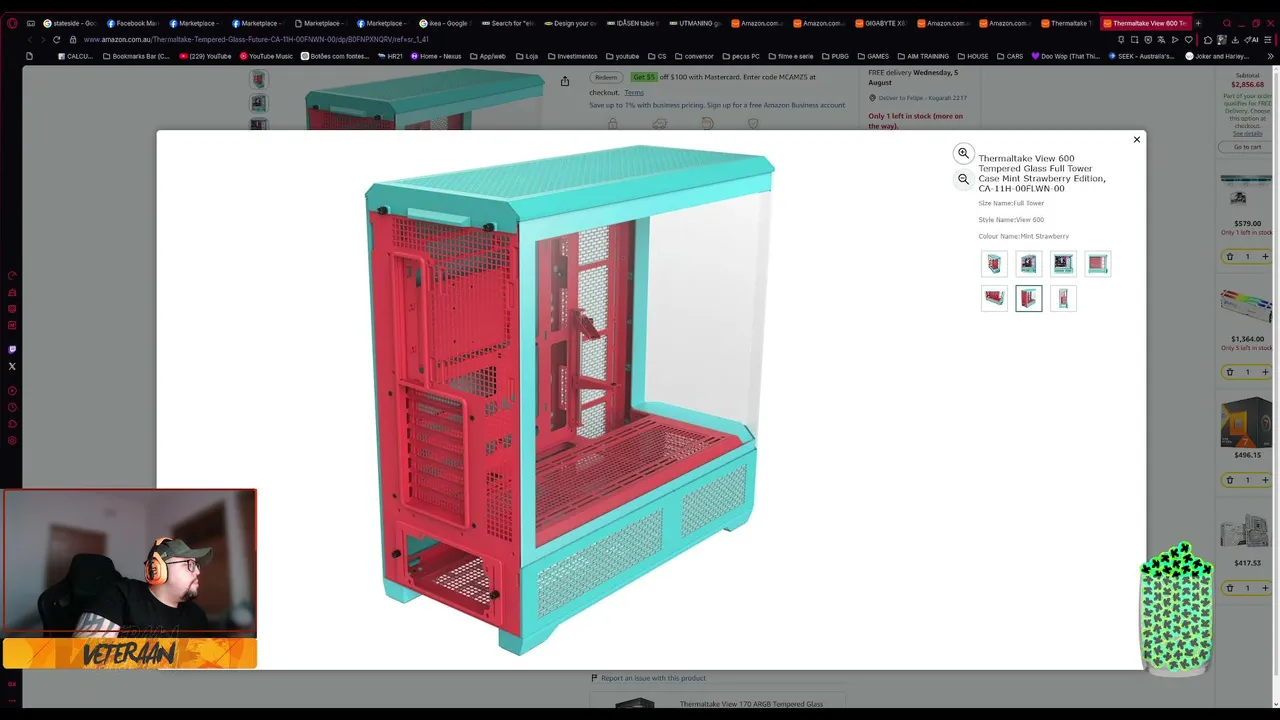Remove the $579.00 item from cart
Screen dimensions: 1280x720
[1230, 256]
